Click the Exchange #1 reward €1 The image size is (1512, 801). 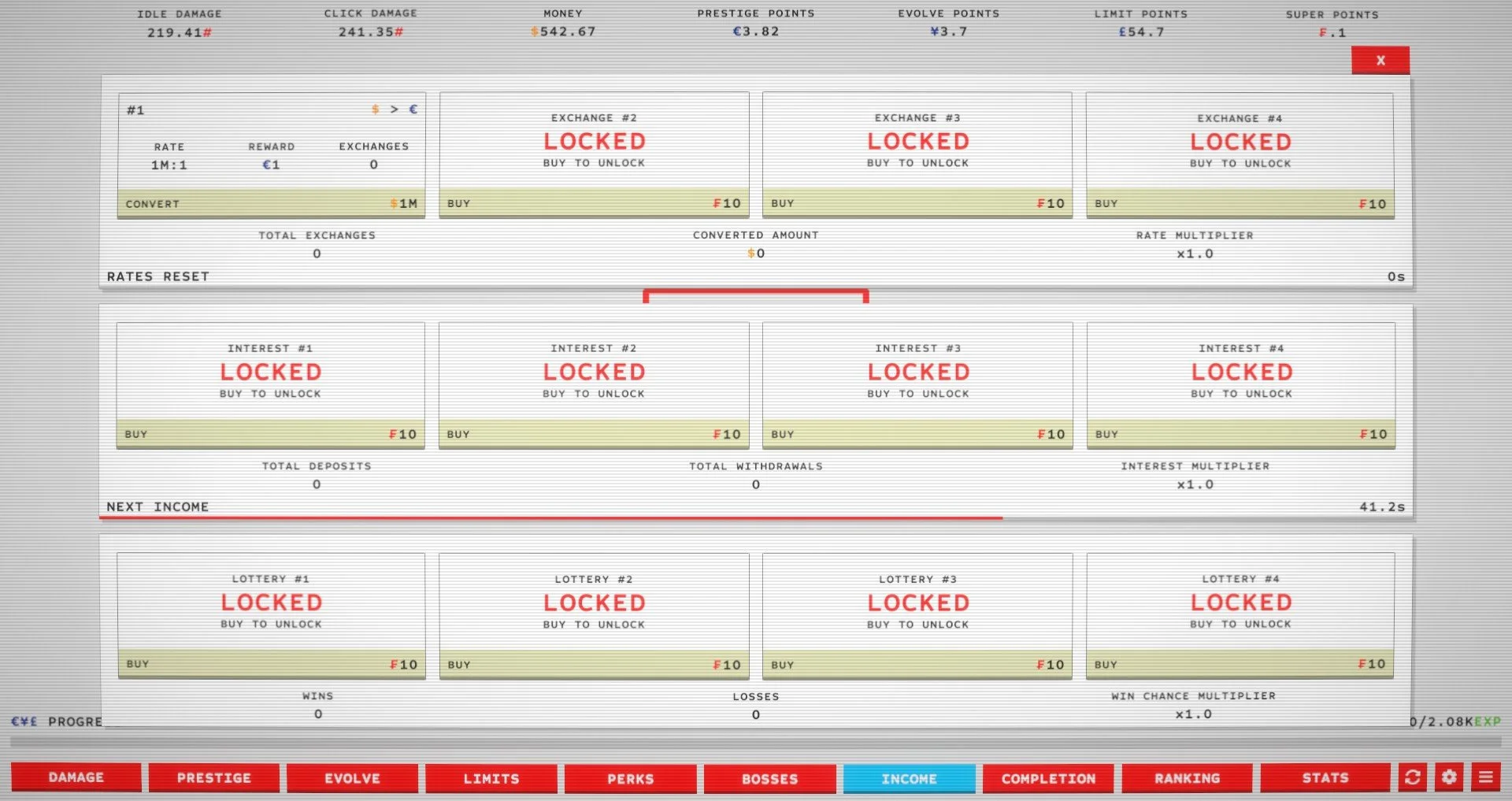[271, 165]
